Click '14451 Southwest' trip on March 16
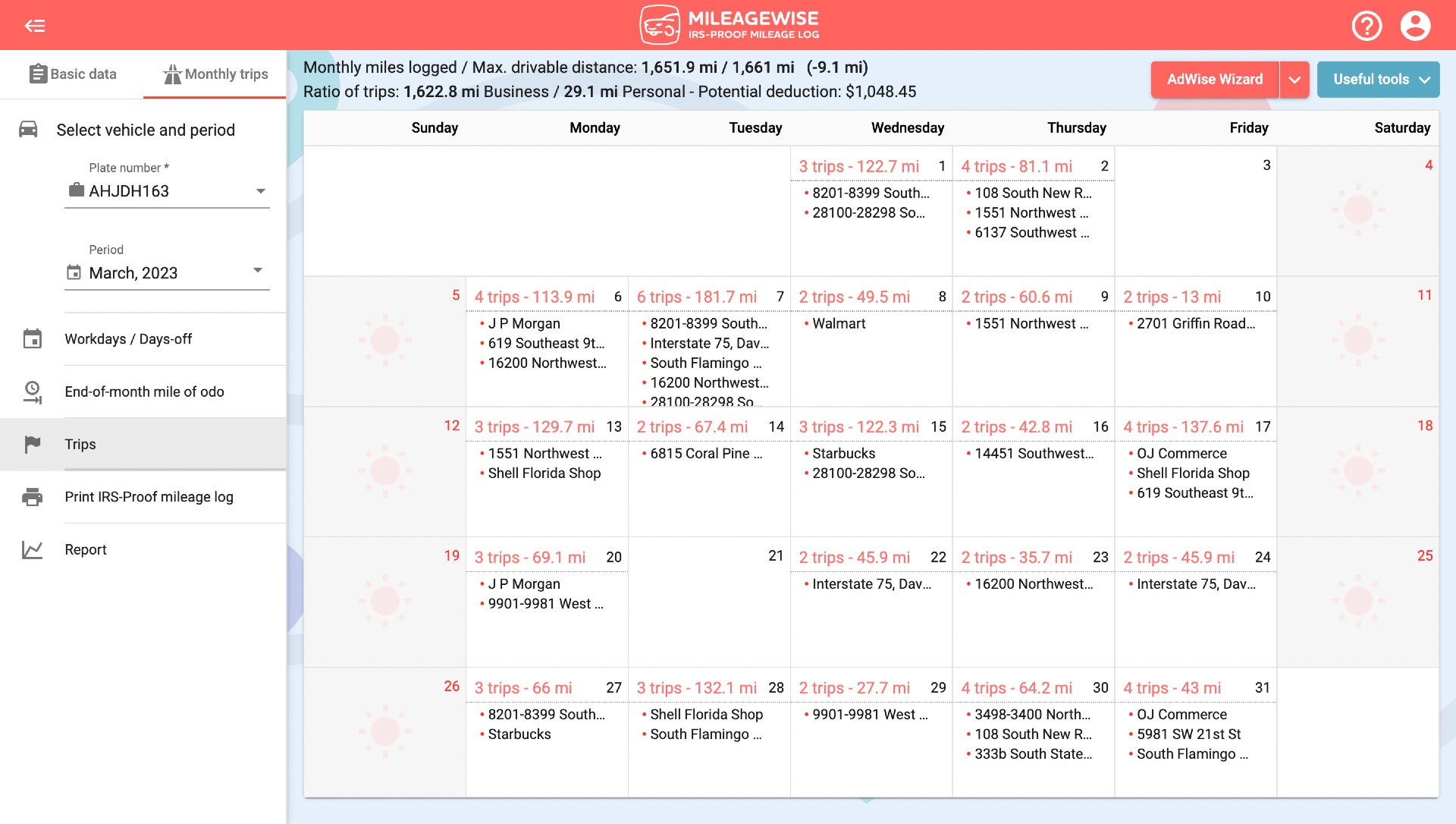1456x824 pixels. tap(1034, 453)
